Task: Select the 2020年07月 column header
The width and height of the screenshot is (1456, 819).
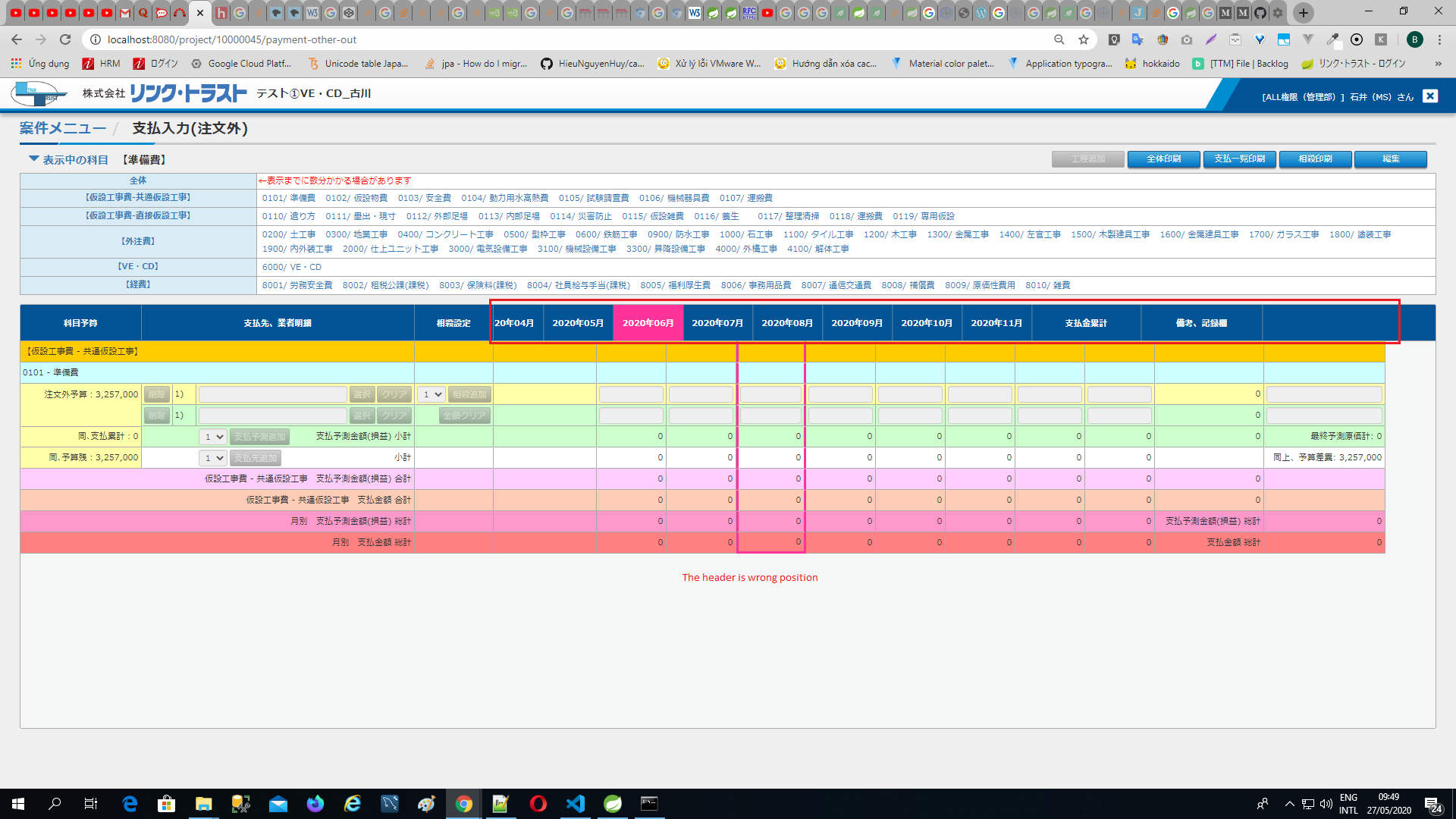Action: 717,323
